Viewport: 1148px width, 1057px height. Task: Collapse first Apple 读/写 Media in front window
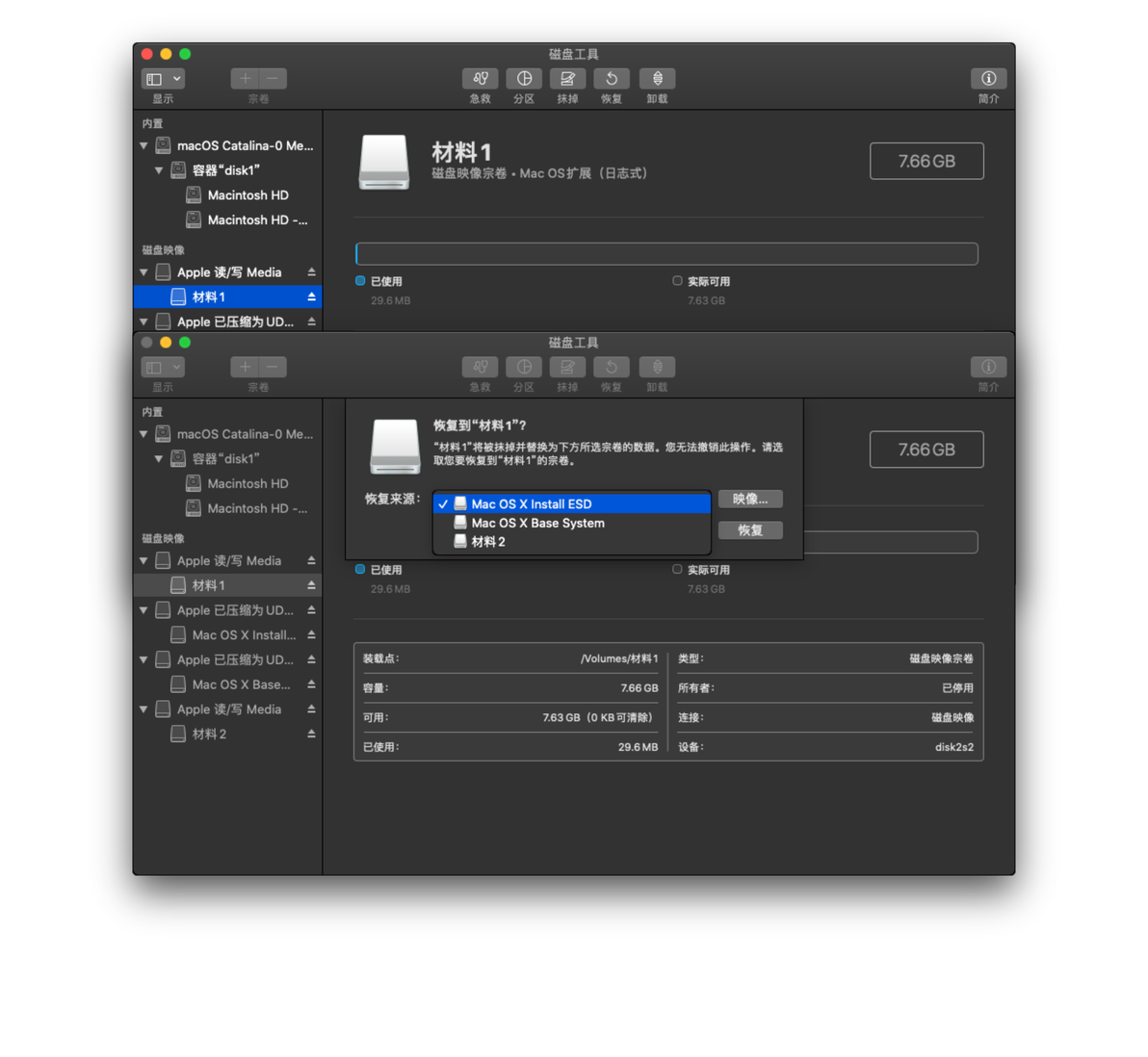pyautogui.click(x=144, y=560)
